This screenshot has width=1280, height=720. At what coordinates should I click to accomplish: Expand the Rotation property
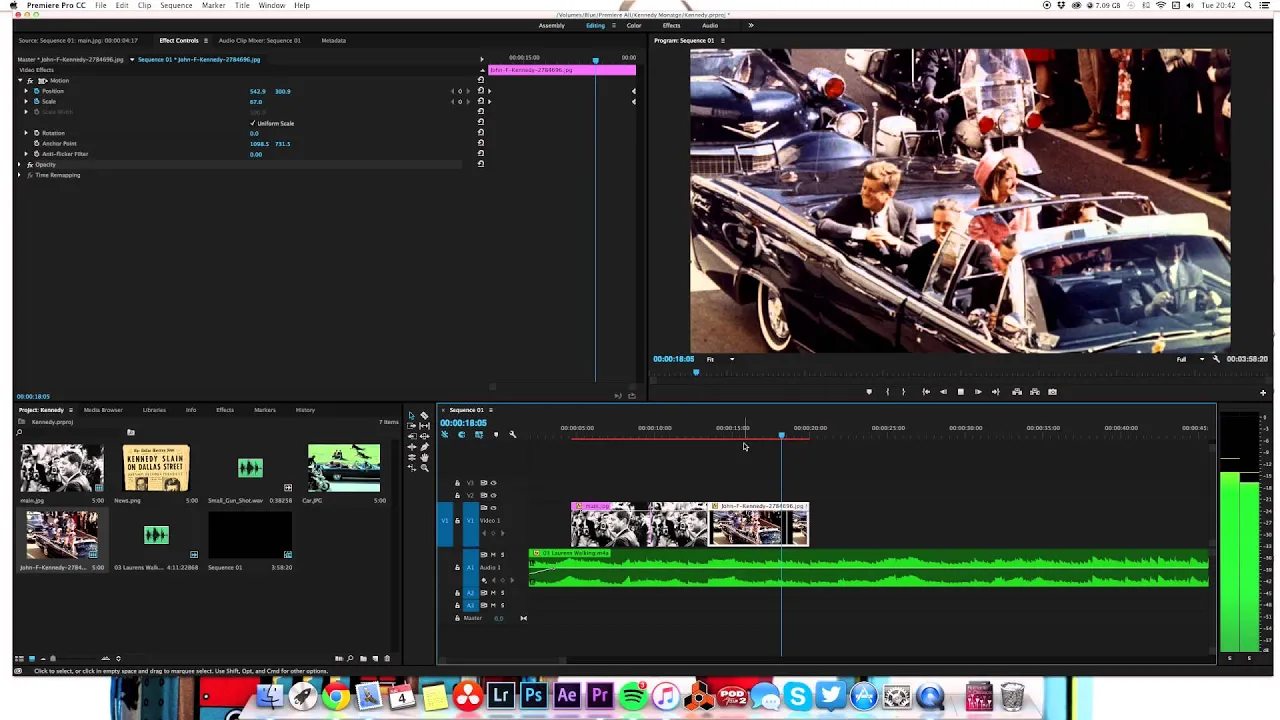click(x=26, y=133)
